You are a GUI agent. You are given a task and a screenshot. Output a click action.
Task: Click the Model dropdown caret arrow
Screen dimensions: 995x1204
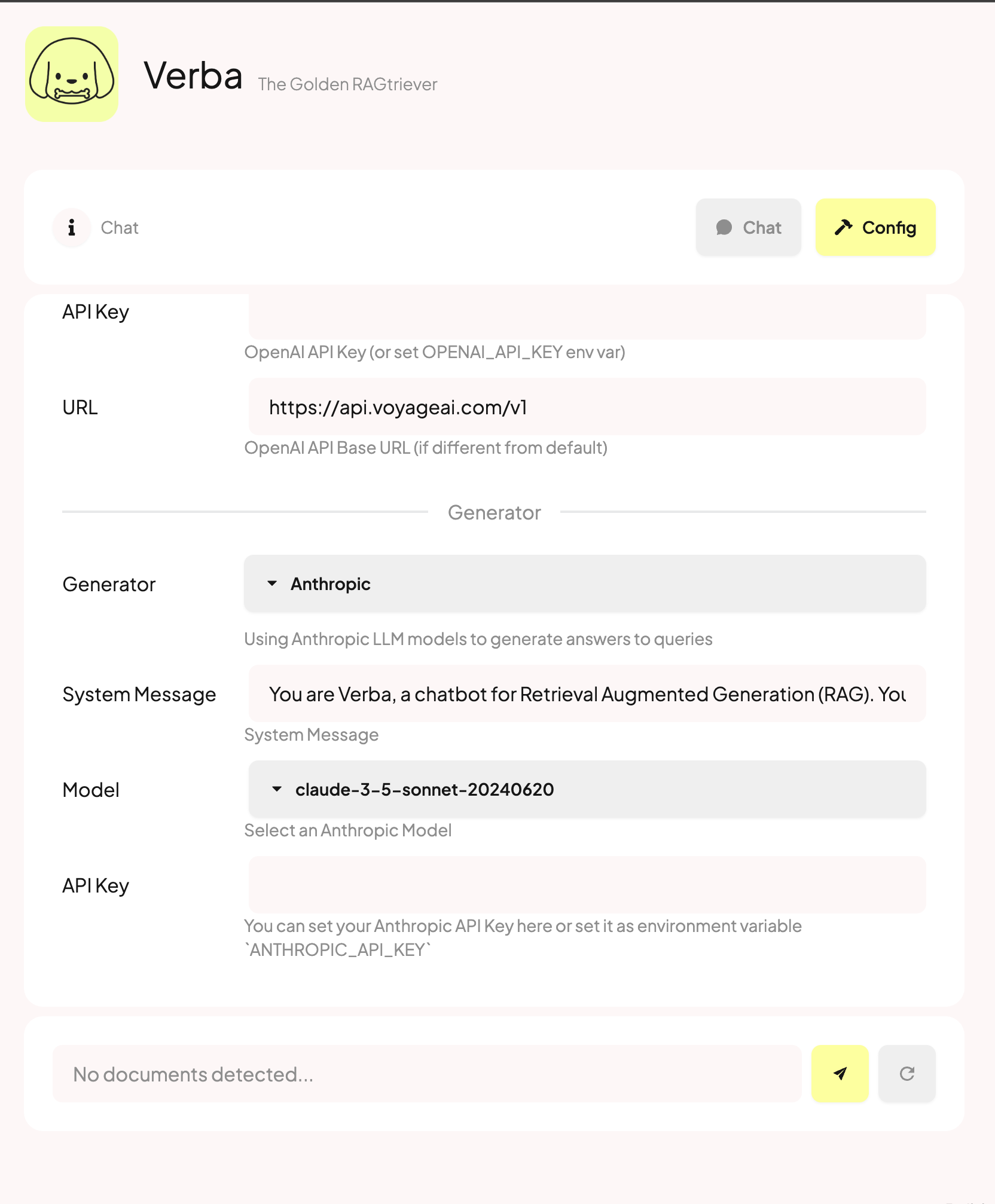[x=277, y=789]
